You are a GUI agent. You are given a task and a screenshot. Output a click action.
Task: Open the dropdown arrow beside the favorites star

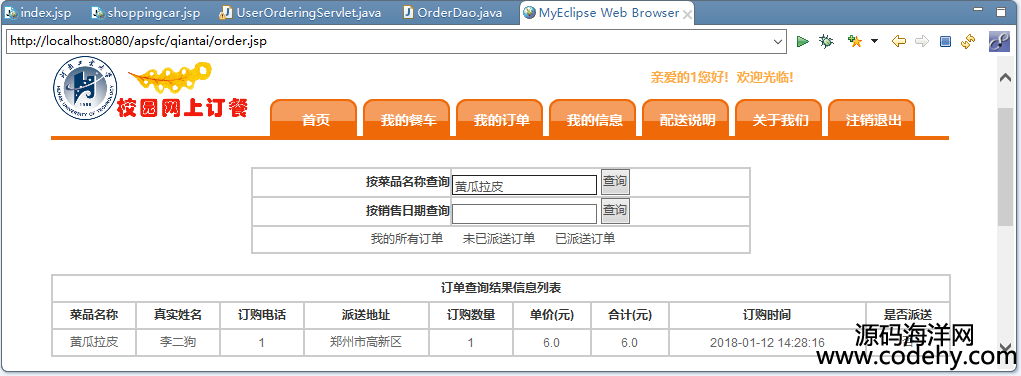[x=874, y=41]
